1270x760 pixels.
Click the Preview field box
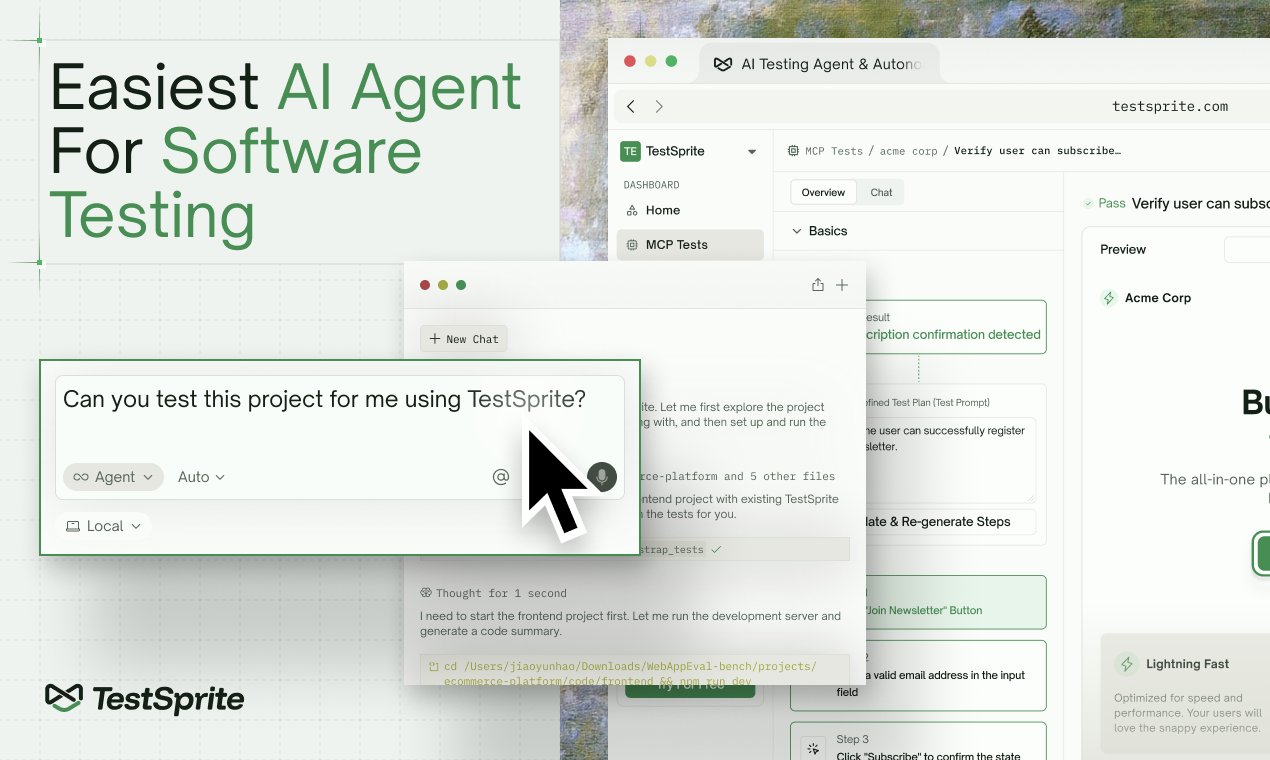[x=1247, y=250]
